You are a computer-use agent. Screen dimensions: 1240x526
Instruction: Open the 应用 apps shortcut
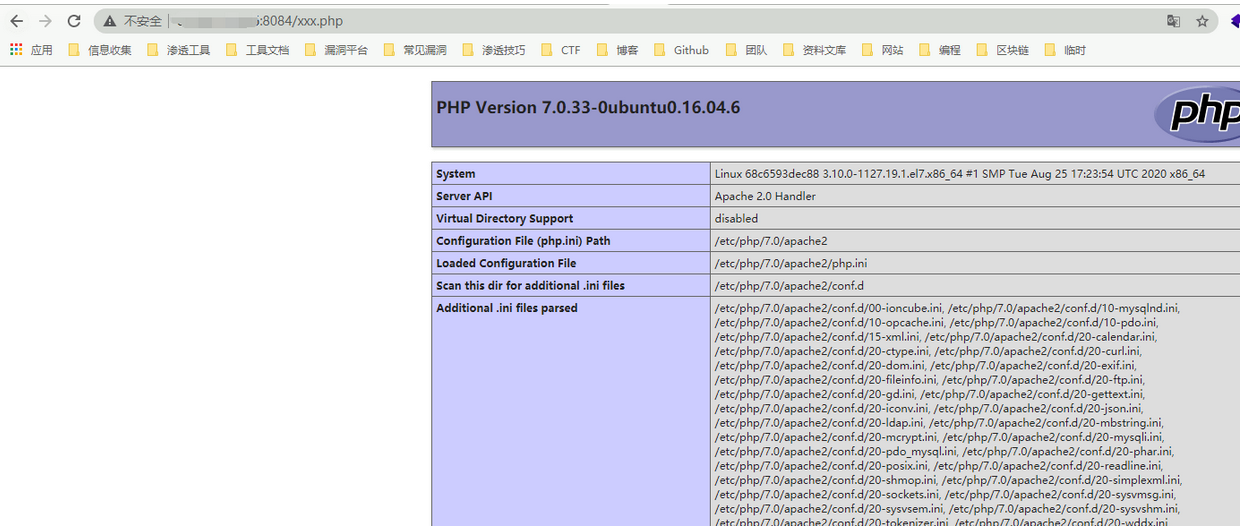tap(31, 50)
